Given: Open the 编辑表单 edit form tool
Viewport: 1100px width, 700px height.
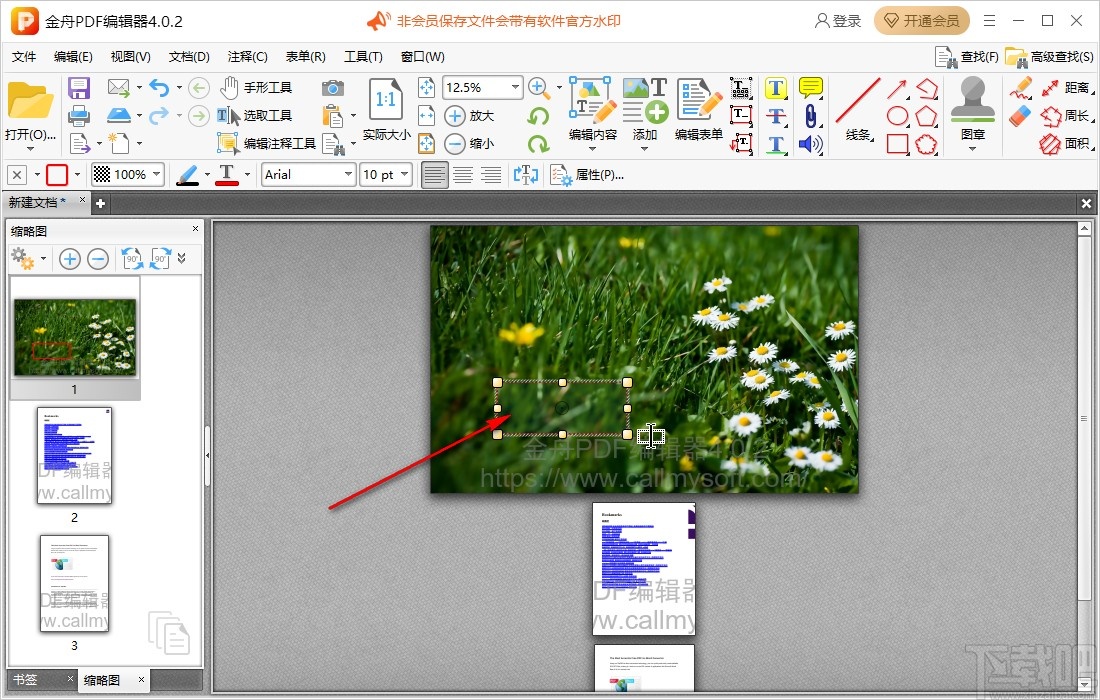Looking at the screenshot, I should pos(699,109).
